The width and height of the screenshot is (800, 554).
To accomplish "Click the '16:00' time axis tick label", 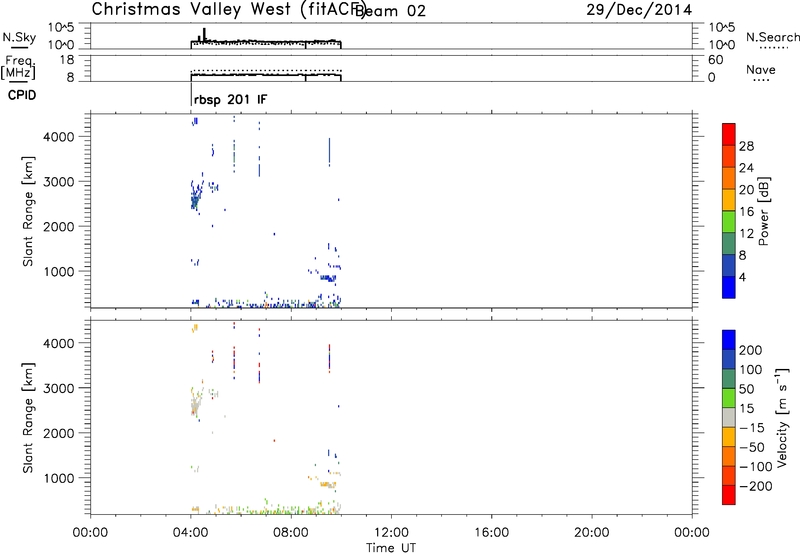I will pos(491,533).
